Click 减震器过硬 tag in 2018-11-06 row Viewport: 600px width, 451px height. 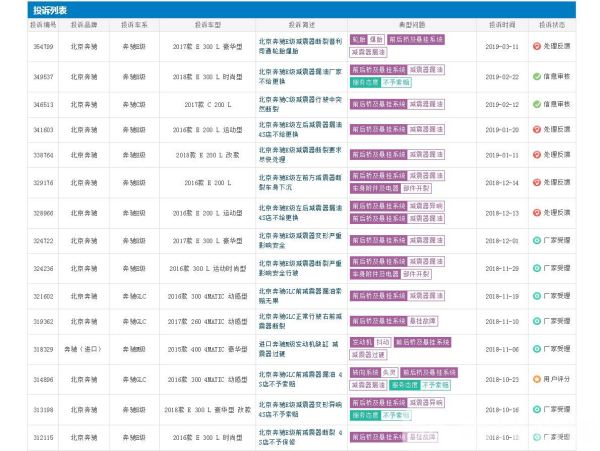coord(368,355)
